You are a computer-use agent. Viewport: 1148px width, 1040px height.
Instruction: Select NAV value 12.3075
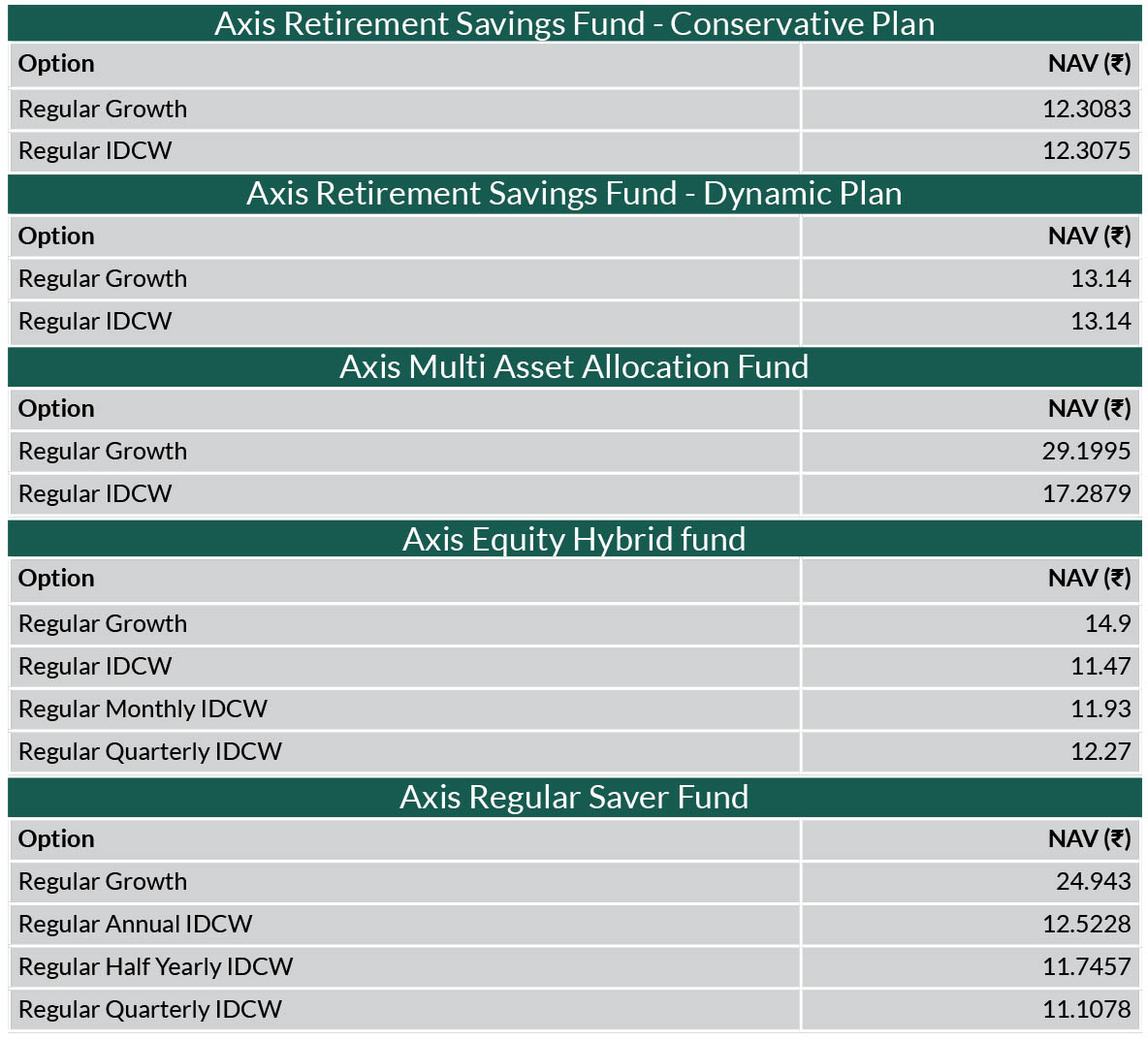1087,151
